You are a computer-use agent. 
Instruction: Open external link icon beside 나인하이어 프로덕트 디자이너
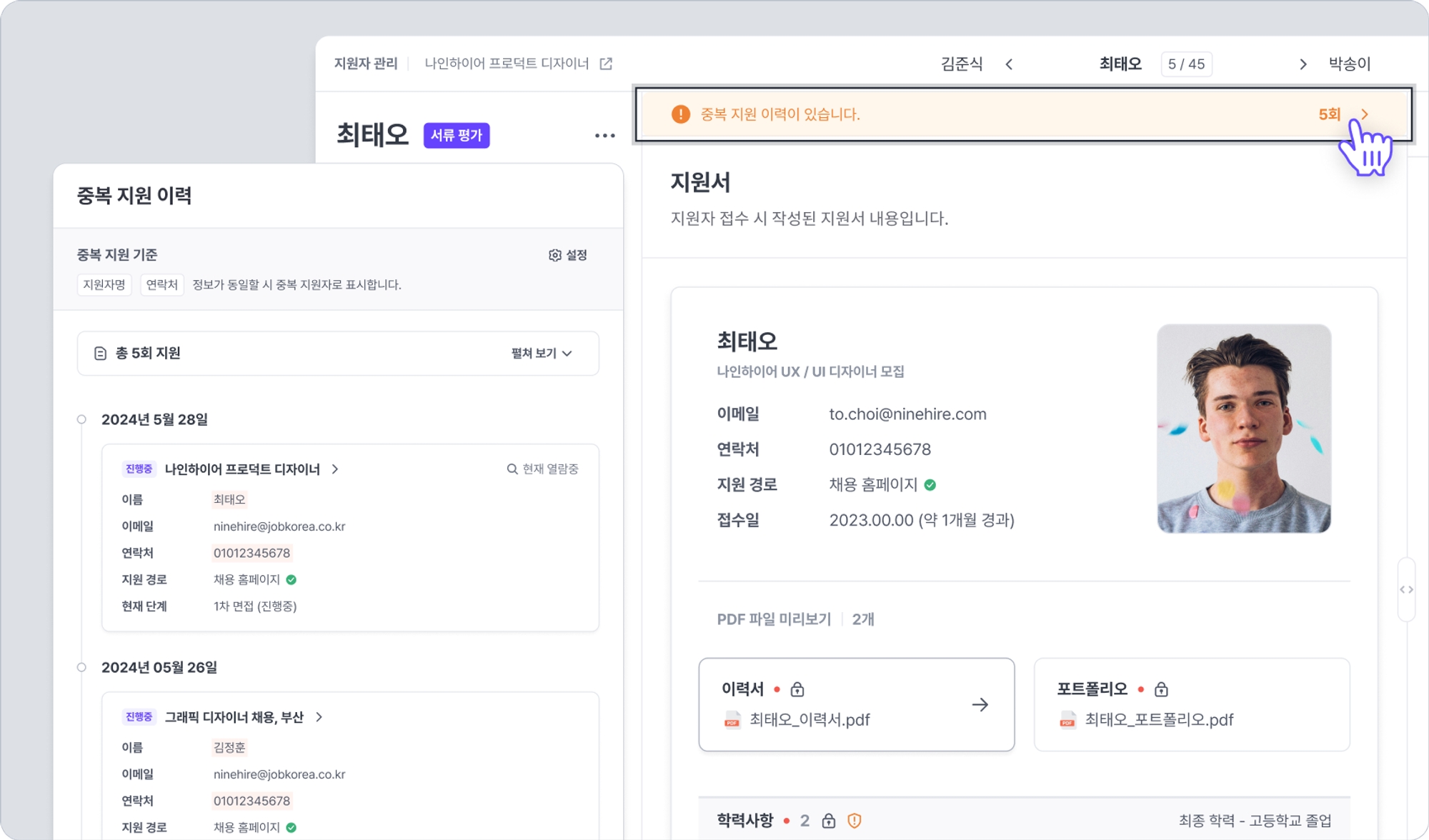tap(606, 64)
